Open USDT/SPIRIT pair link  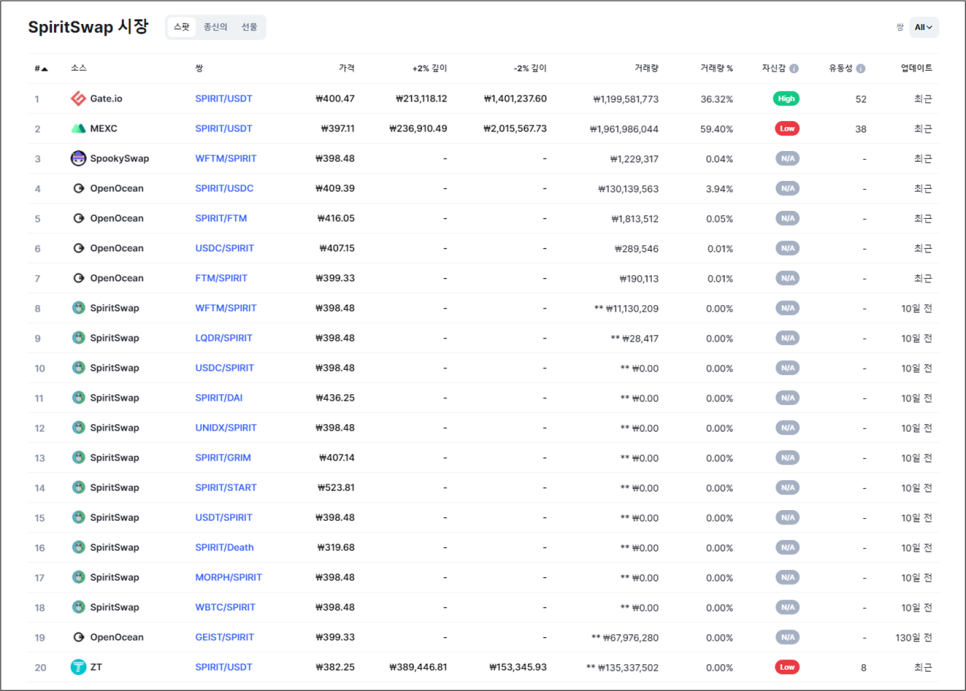point(224,517)
